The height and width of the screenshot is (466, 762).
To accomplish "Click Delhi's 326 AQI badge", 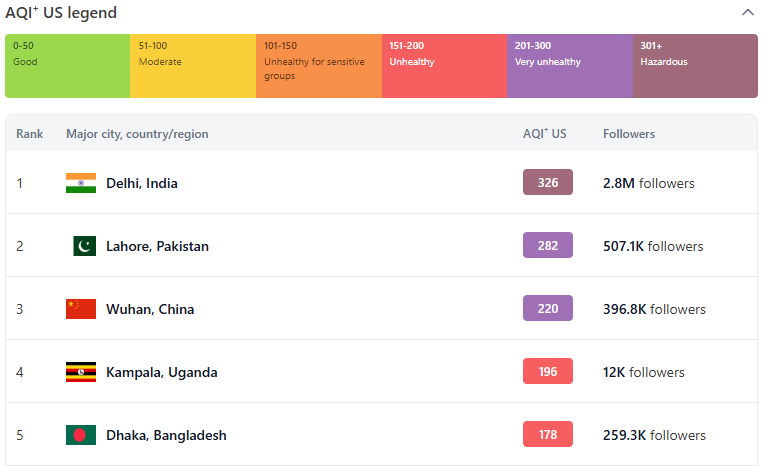I will point(548,183).
